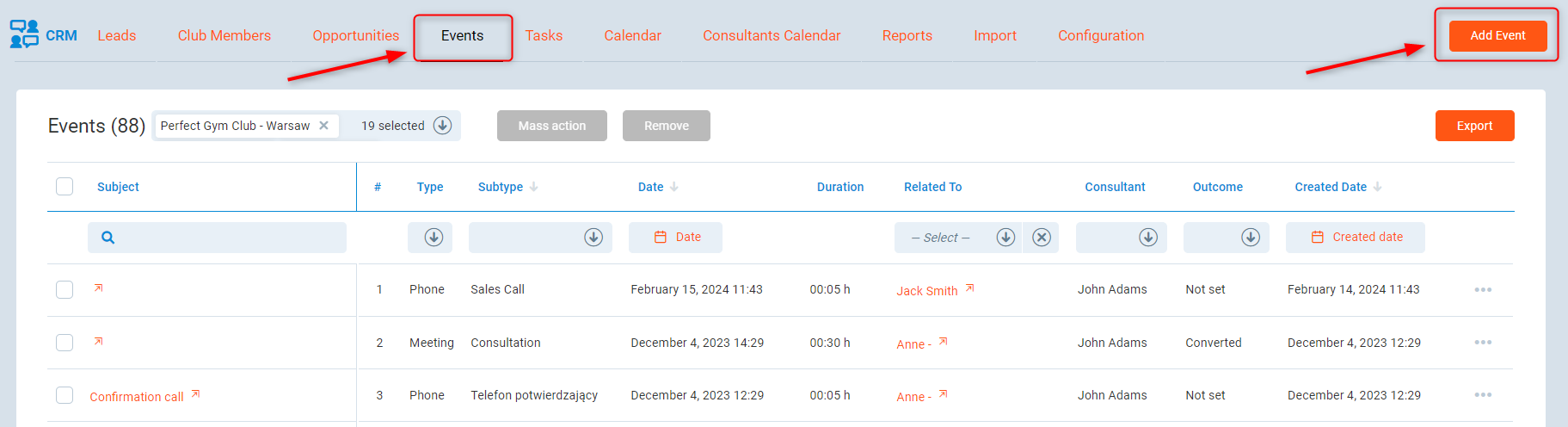Click the Export button
The width and height of the screenshot is (1568, 427).
1474,126
